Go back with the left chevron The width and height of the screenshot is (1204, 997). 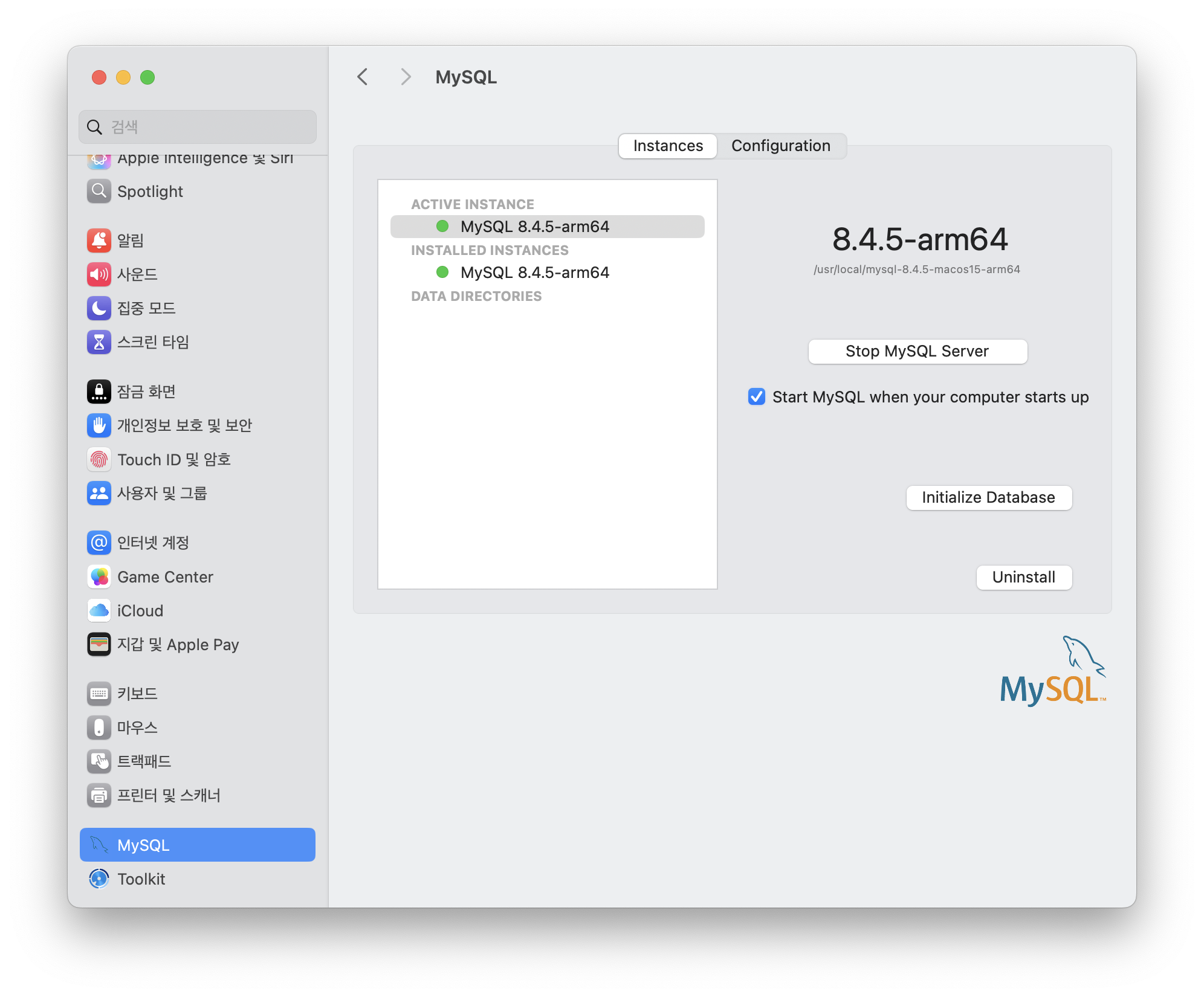click(363, 77)
